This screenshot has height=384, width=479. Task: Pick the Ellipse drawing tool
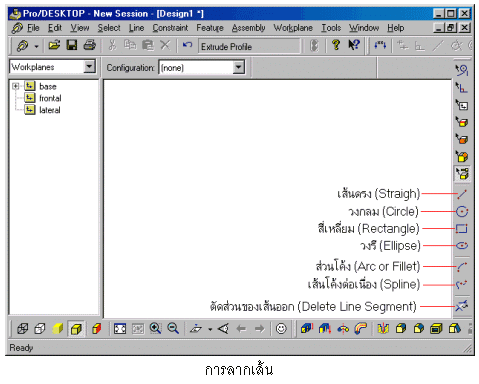pos(462,246)
